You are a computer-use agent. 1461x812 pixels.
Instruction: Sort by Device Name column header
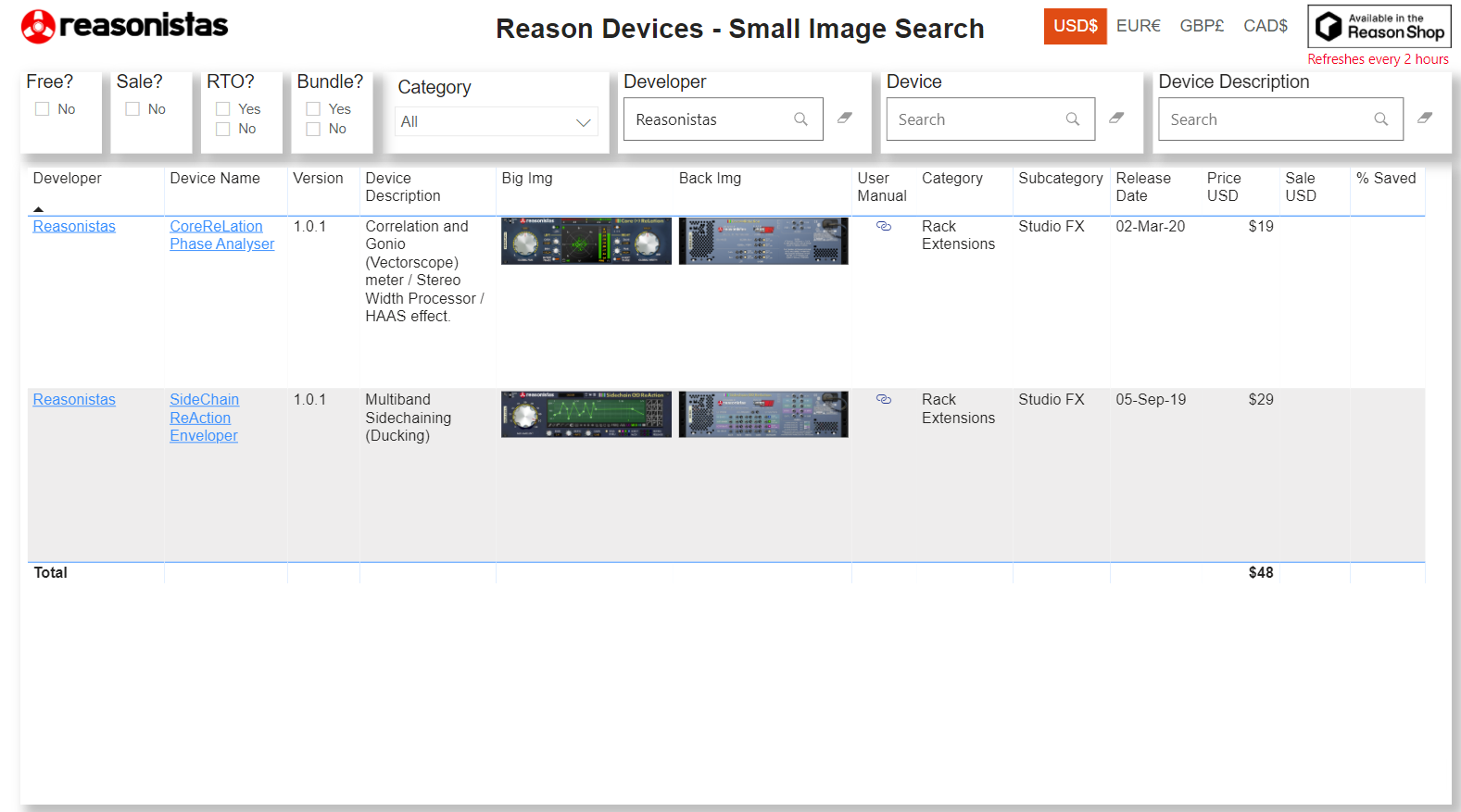(x=215, y=178)
